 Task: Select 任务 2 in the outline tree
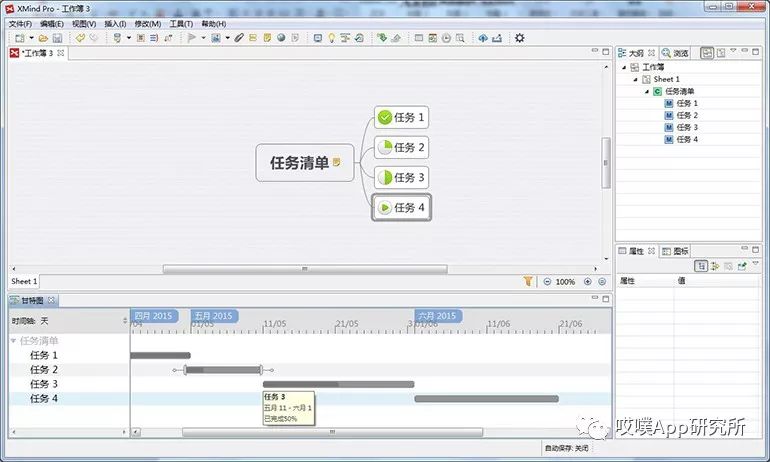(687, 115)
